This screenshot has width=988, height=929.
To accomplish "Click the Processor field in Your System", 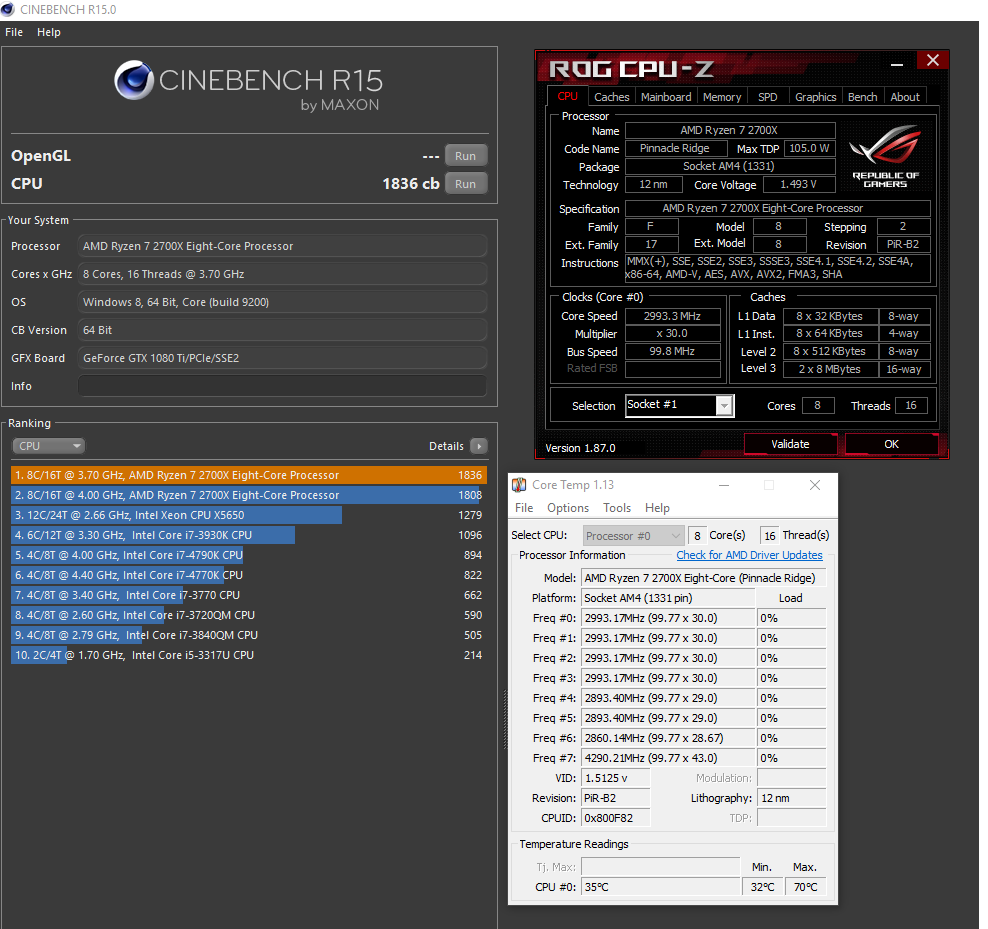I will [x=282, y=246].
